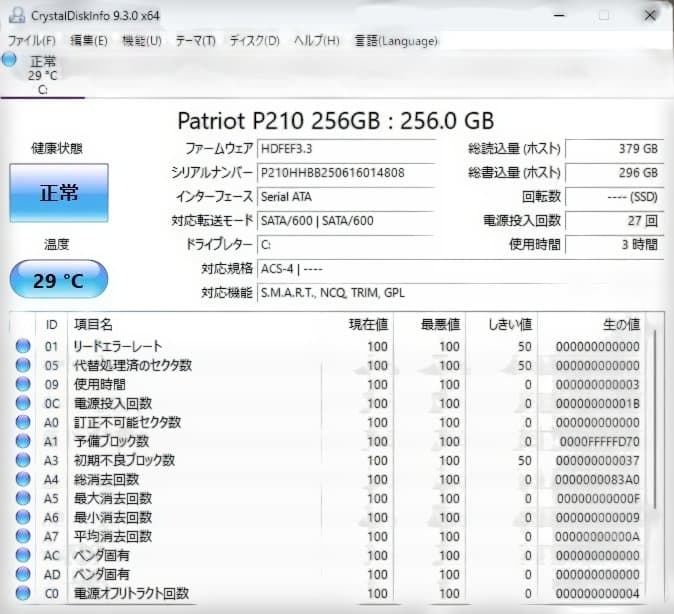This screenshot has width=674, height=614.
Task: Click the status orb for 総消去回数 row
Action: 23,479
